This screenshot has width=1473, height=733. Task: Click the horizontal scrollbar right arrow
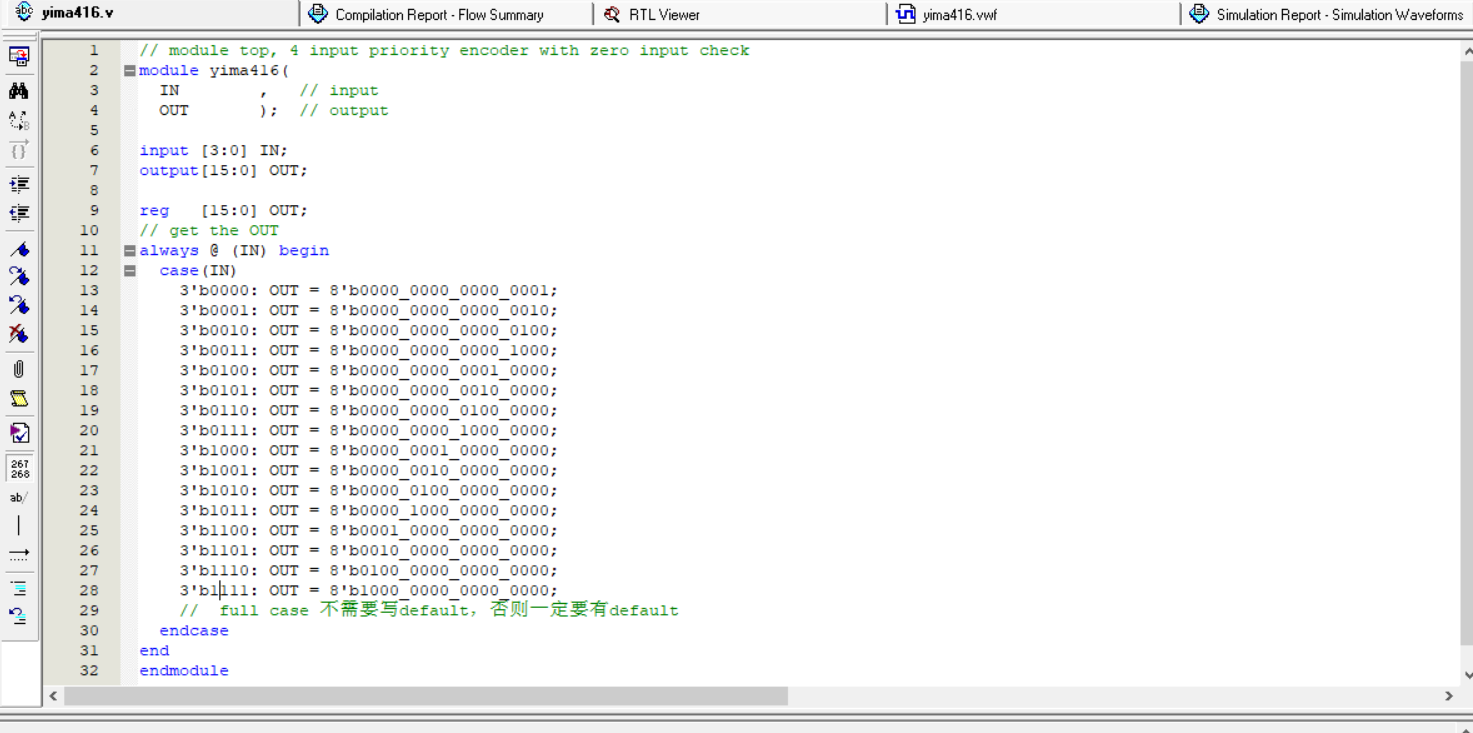(1449, 696)
